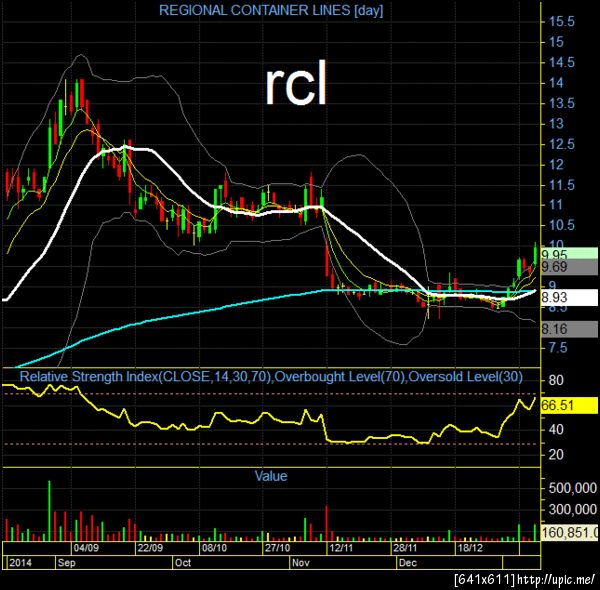Image resolution: width=600 pixels, height=590 pixels.
Task: Click the chart title 'REGIONAL CONTAINER LINES [day]'
Action: pos(271,10)
